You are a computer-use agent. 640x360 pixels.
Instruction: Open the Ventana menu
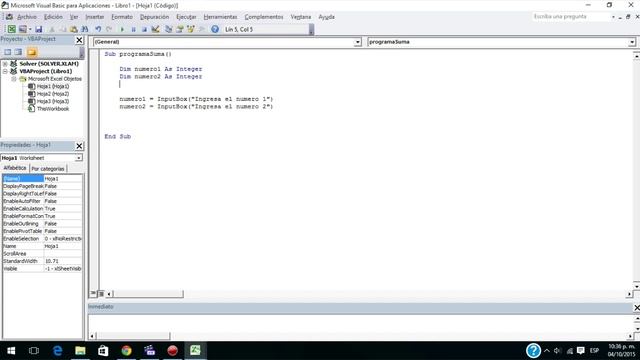pos(301,17)
